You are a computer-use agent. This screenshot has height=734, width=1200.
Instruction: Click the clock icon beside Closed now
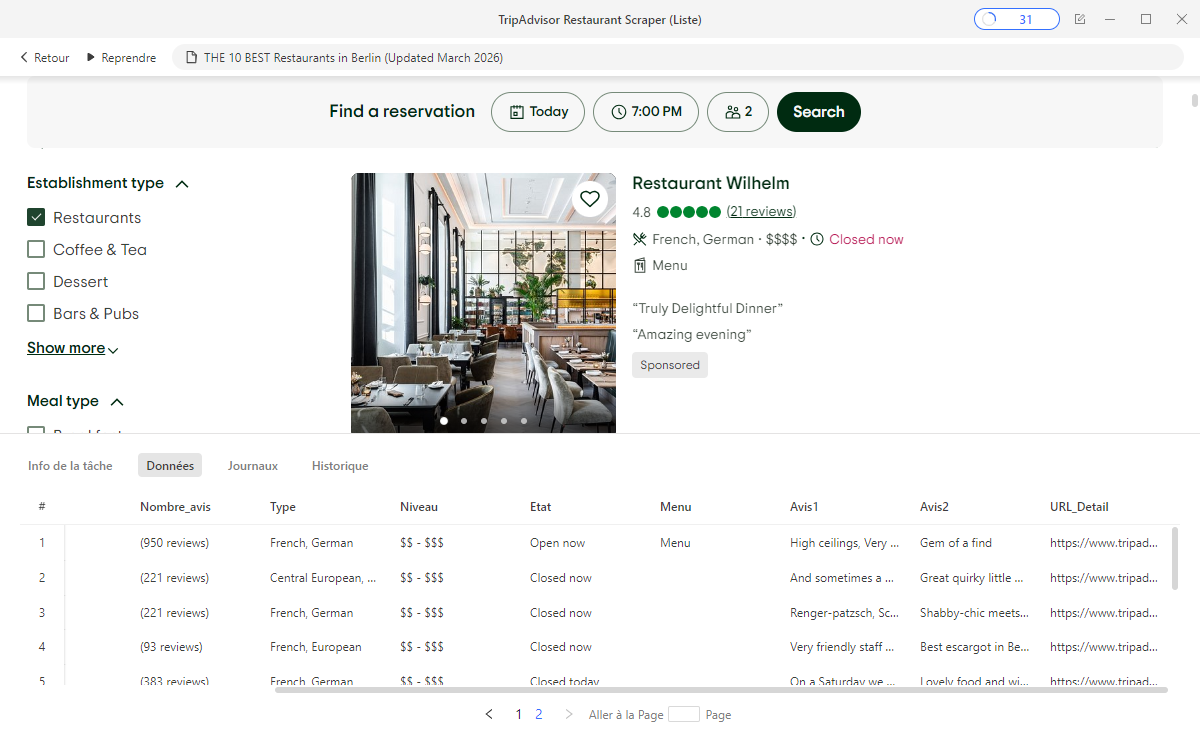[x=817, y=239]
